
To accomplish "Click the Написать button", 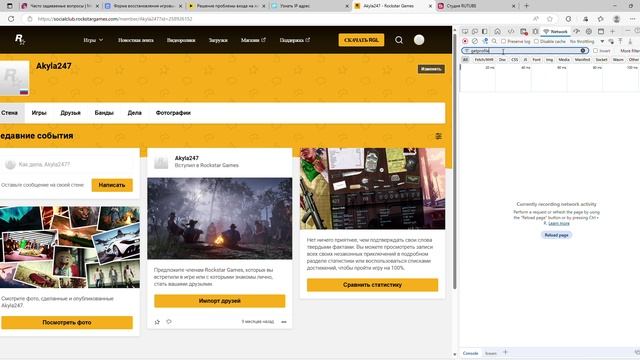I will coord(112,185).
